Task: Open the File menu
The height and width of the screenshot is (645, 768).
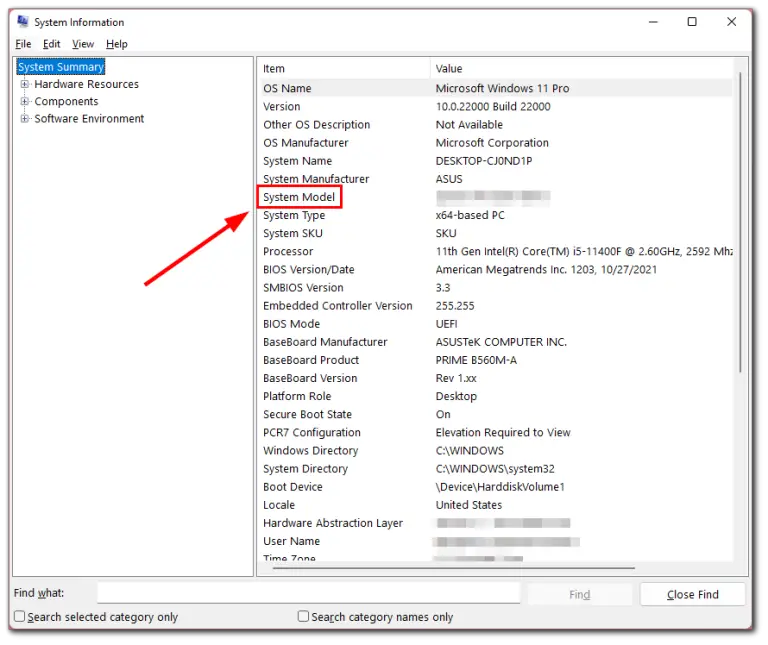Action: coord(23,44)
